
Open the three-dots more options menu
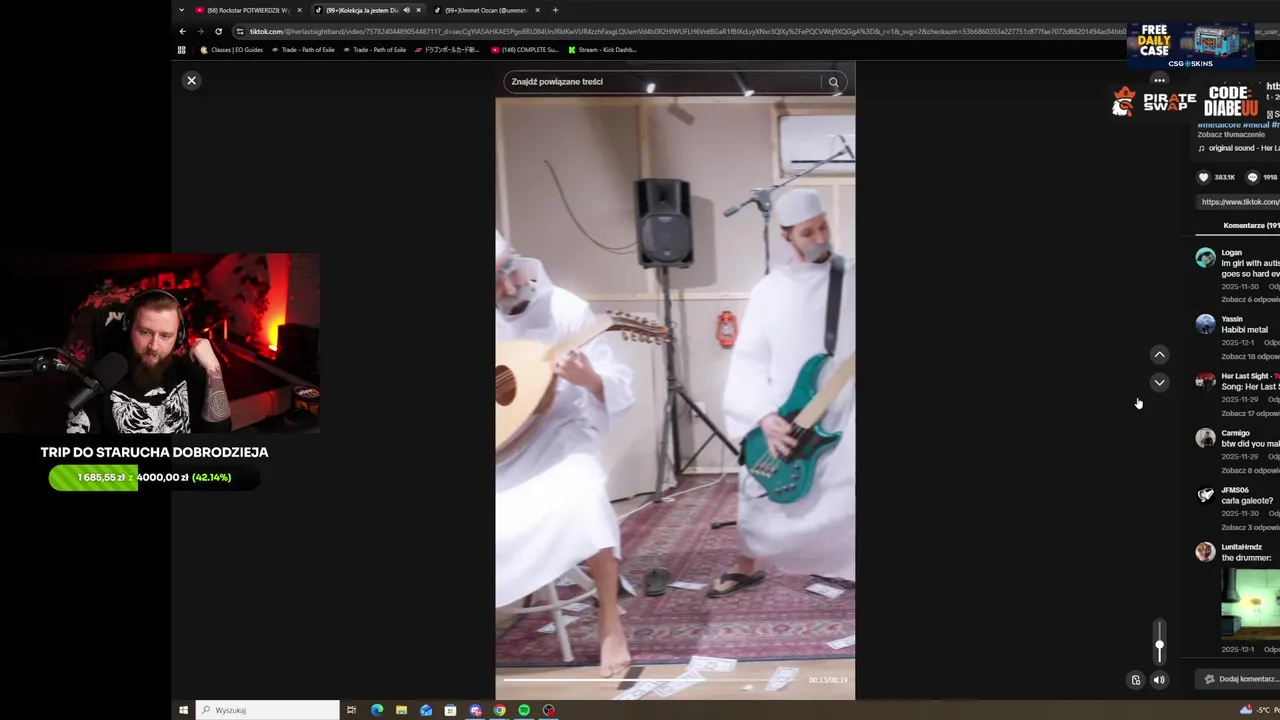[x=1159, y=80]
